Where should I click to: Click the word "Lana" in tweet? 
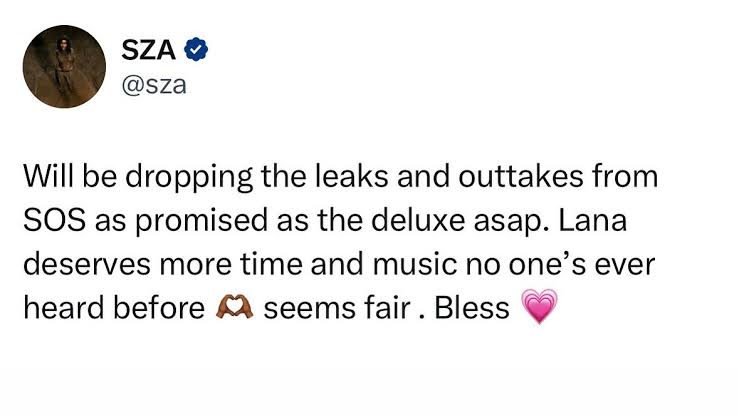coord(593,220)
